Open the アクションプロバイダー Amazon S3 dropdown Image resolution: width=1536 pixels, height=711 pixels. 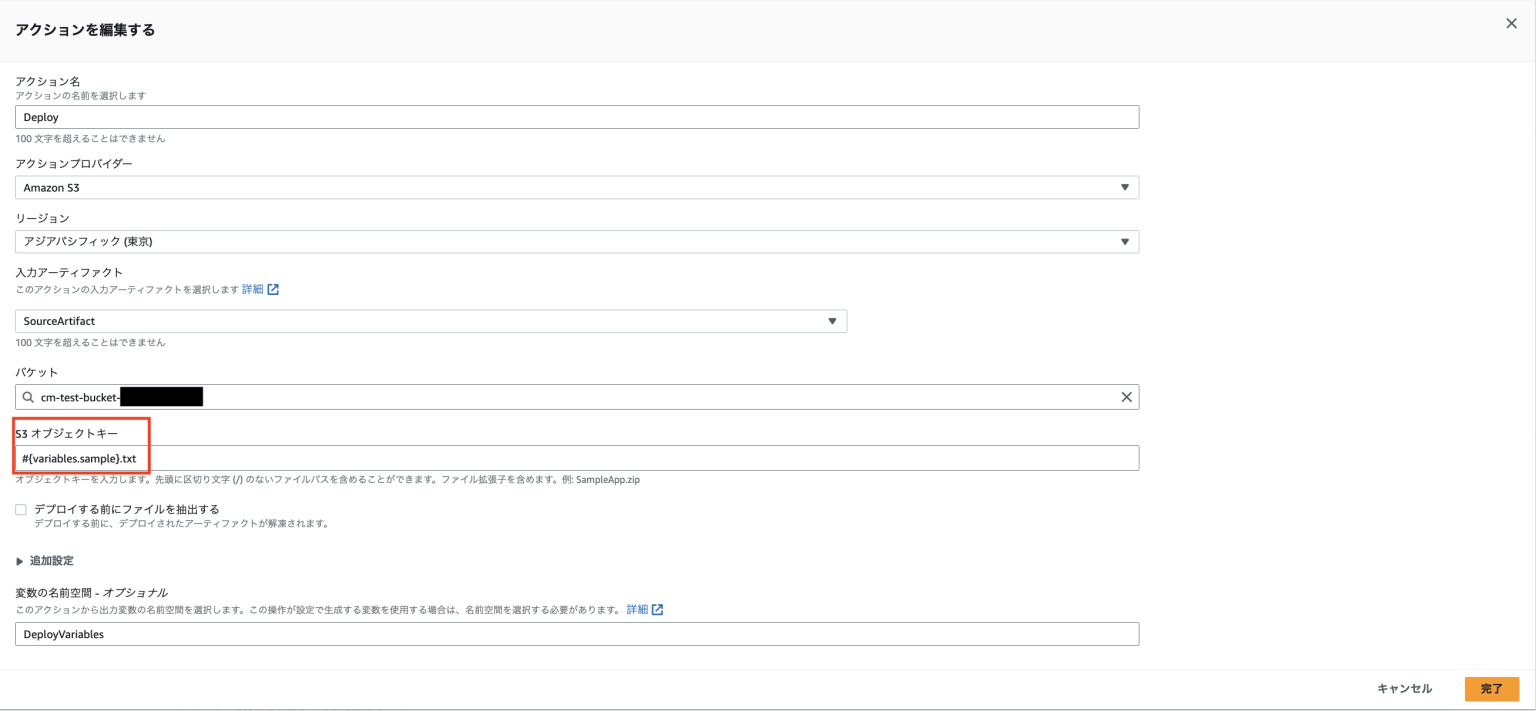(575, 187)
